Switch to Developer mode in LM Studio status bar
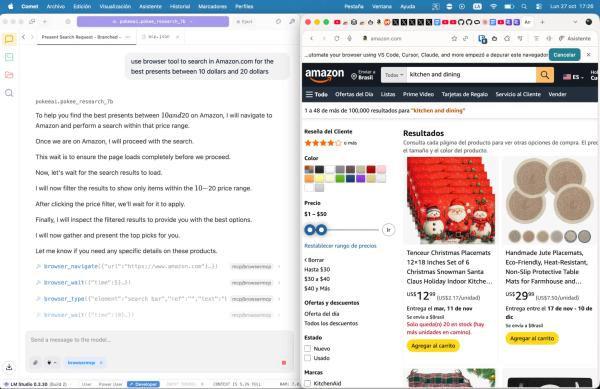The image size is (600, 389). click(143, 384)
